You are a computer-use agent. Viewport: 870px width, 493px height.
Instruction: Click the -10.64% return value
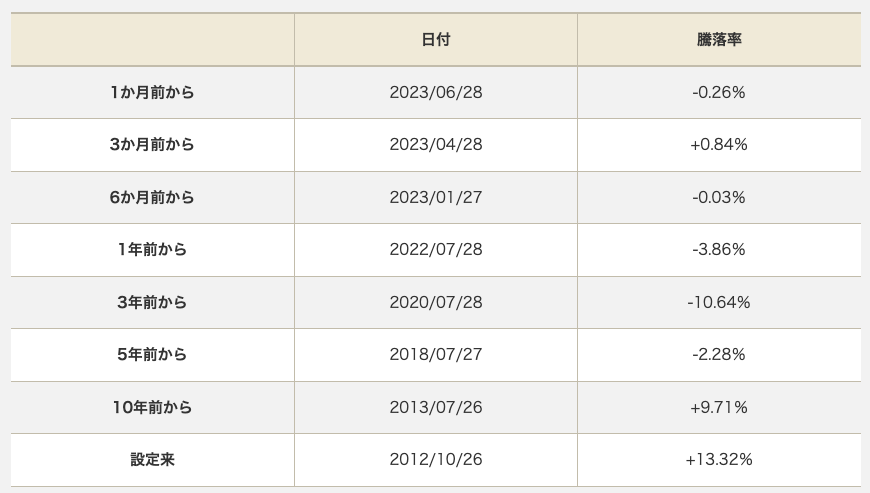[719, 302]
